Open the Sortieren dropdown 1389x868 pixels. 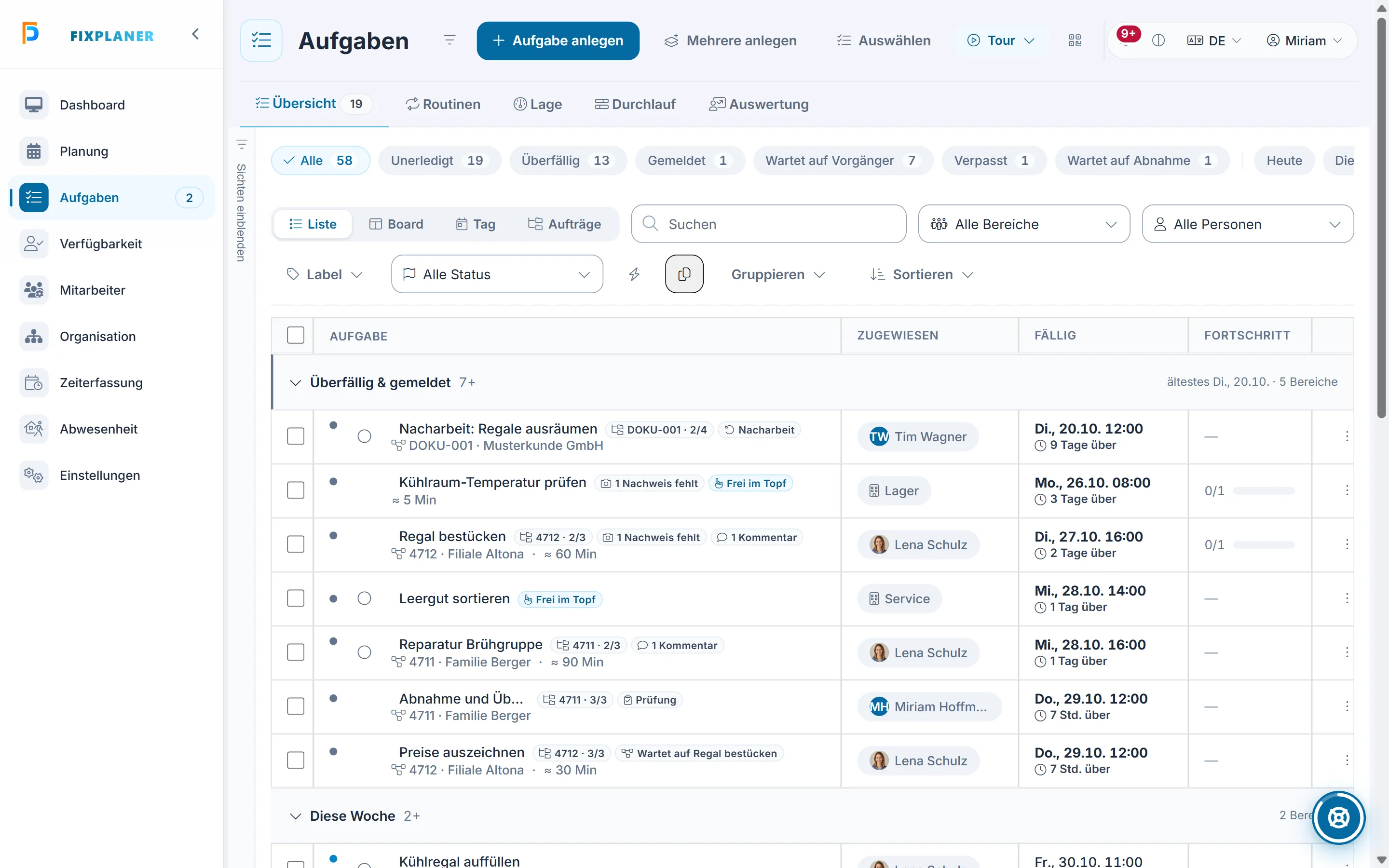point(922,274)
